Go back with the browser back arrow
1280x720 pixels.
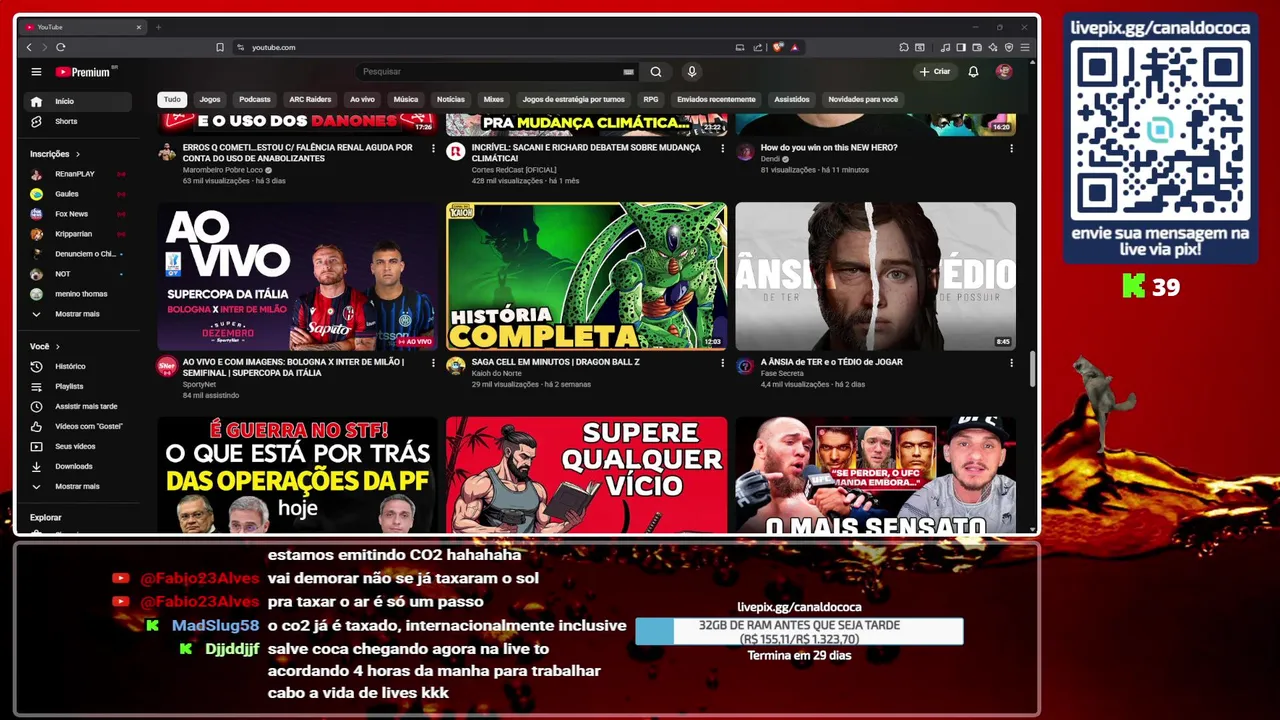click(29, 47)
